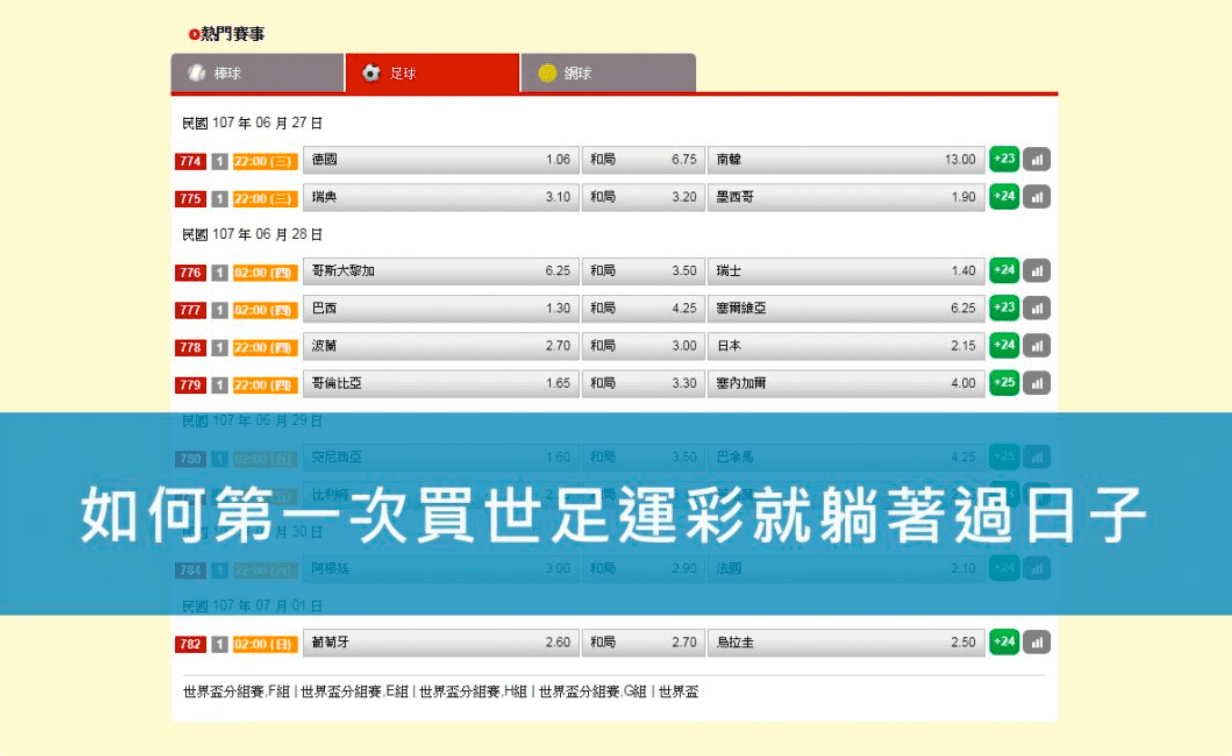Expand +24 more bets for match 775

(1004, 196)
